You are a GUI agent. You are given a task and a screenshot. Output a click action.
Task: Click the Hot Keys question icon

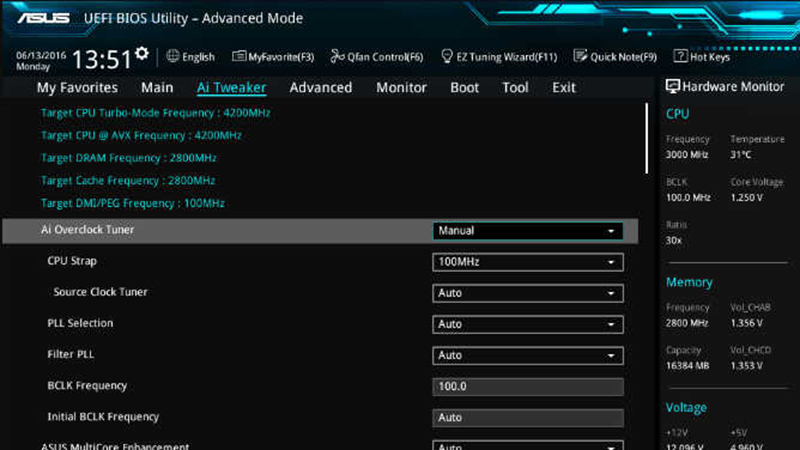(680, 56)
